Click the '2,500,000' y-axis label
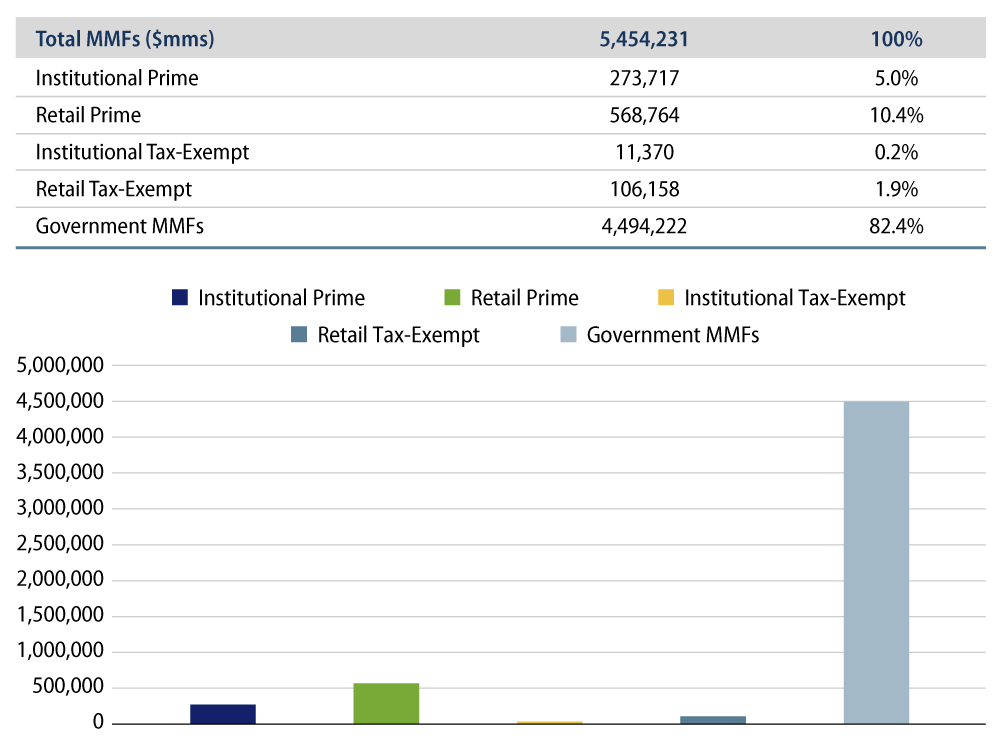The height and width of the screenshot is (747, 1000). tap(60, 544)
